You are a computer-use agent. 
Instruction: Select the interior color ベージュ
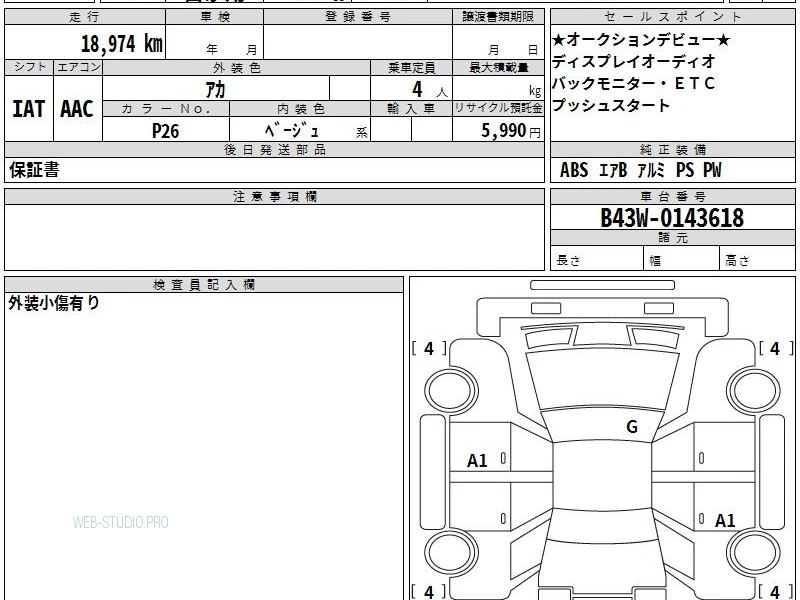(x=292, y=131)
